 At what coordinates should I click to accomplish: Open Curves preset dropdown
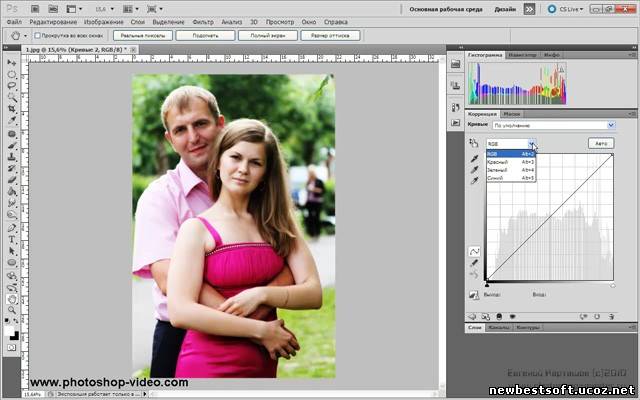[x=611, y=125]
